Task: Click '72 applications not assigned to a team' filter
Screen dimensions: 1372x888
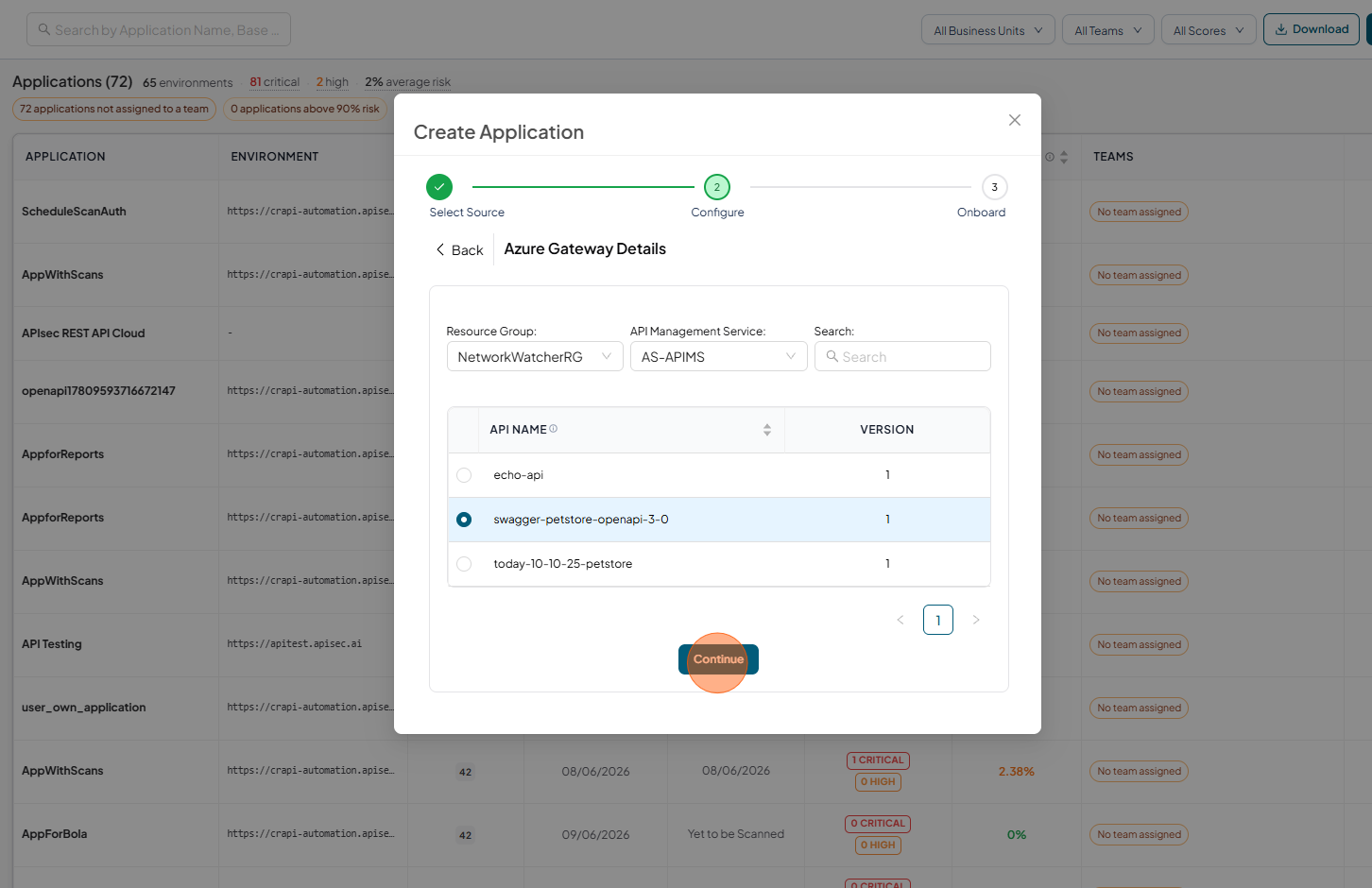Action: tap(114, 110)
